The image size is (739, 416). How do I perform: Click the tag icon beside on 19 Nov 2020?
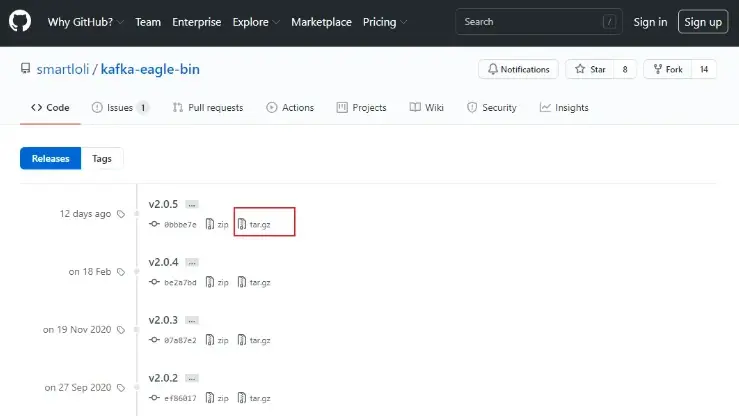tap(121, 330)
